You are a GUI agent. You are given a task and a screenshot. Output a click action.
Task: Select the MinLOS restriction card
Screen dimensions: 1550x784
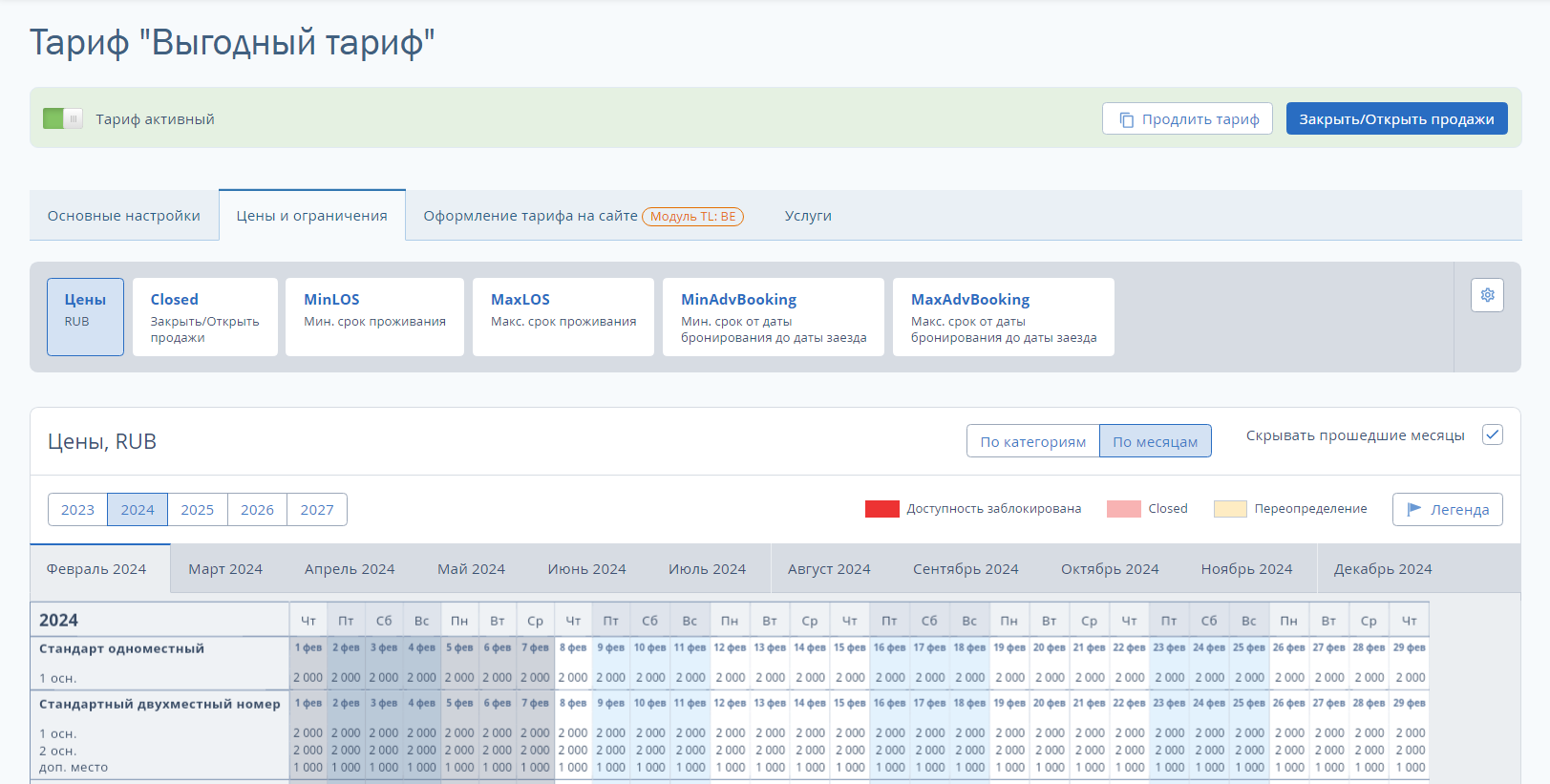[x=374, y=317]
